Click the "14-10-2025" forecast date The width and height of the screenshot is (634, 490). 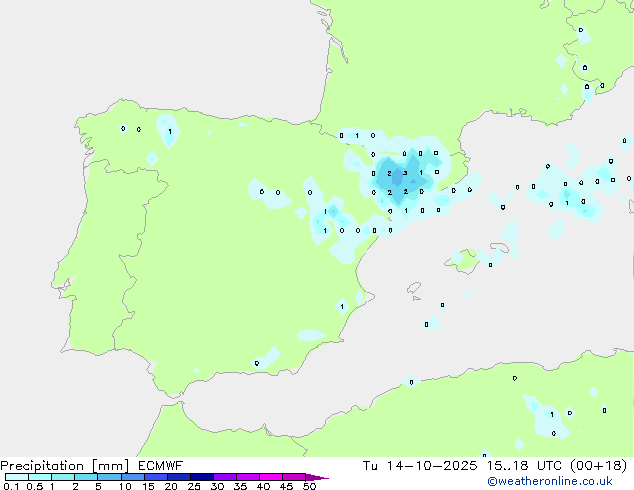point(431,466)
